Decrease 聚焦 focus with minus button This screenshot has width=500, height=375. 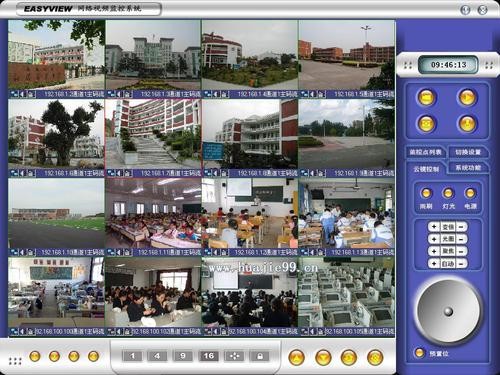click(462, 251)
